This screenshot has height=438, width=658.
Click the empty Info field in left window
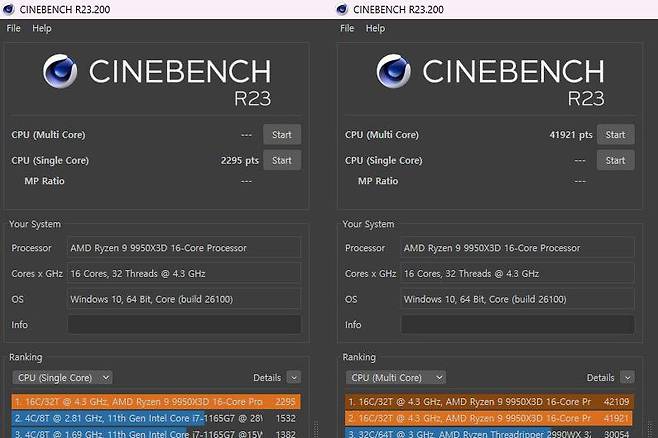pos(184,324)
